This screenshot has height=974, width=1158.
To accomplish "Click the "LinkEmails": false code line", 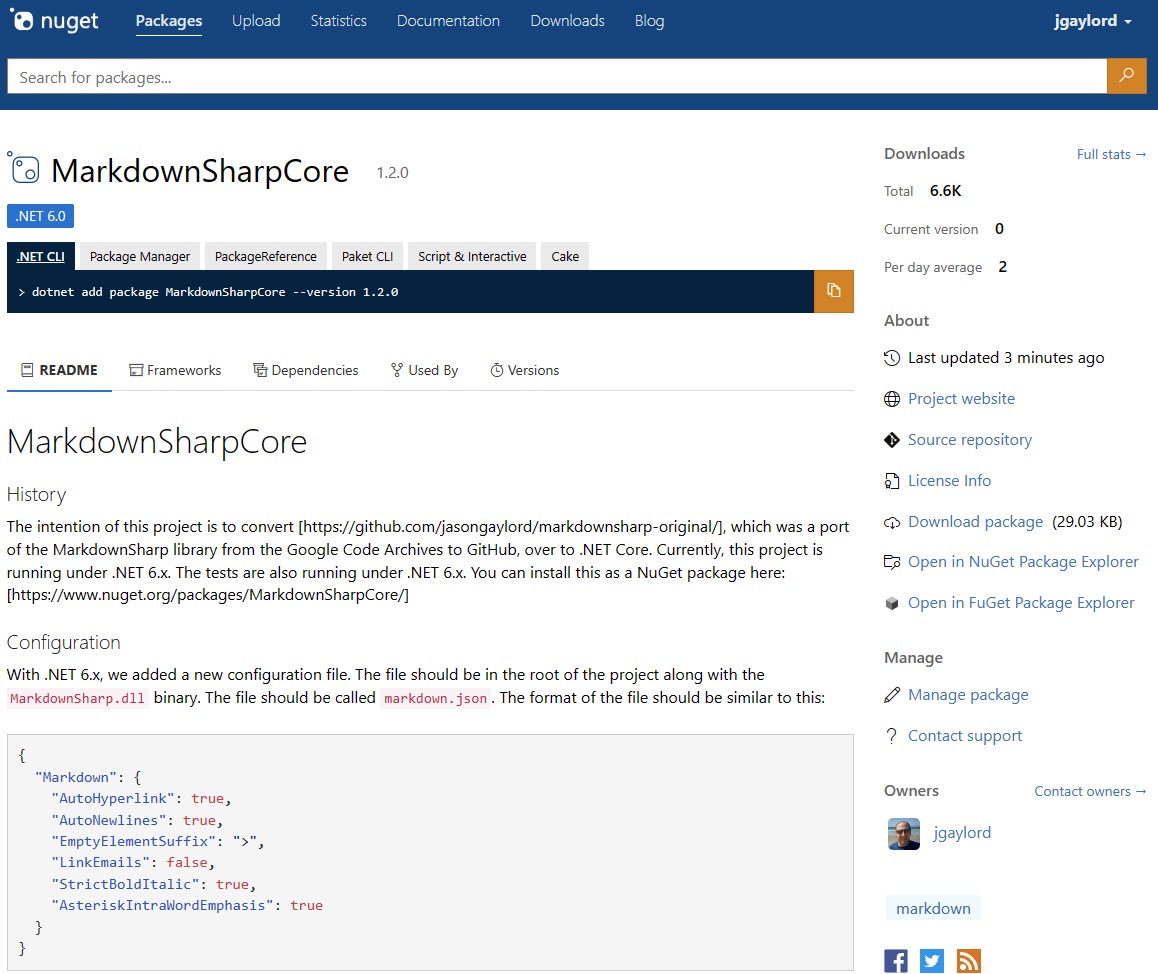I will 133,862.
